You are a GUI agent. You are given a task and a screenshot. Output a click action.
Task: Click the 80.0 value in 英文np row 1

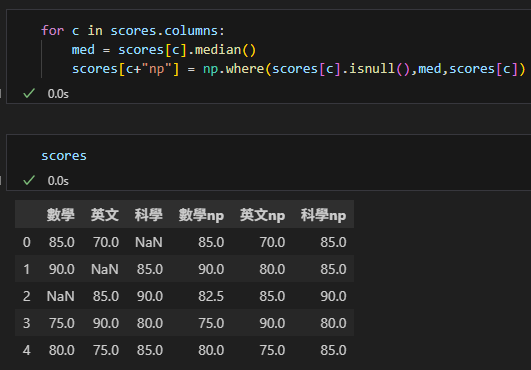point(272,269)
